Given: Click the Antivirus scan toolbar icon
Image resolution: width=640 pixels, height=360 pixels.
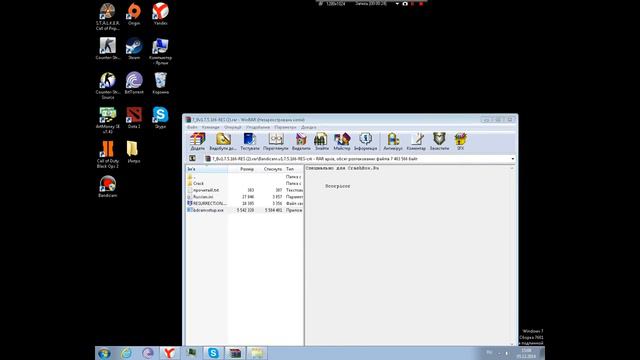Looking at the screenshot, I should 393,142.
